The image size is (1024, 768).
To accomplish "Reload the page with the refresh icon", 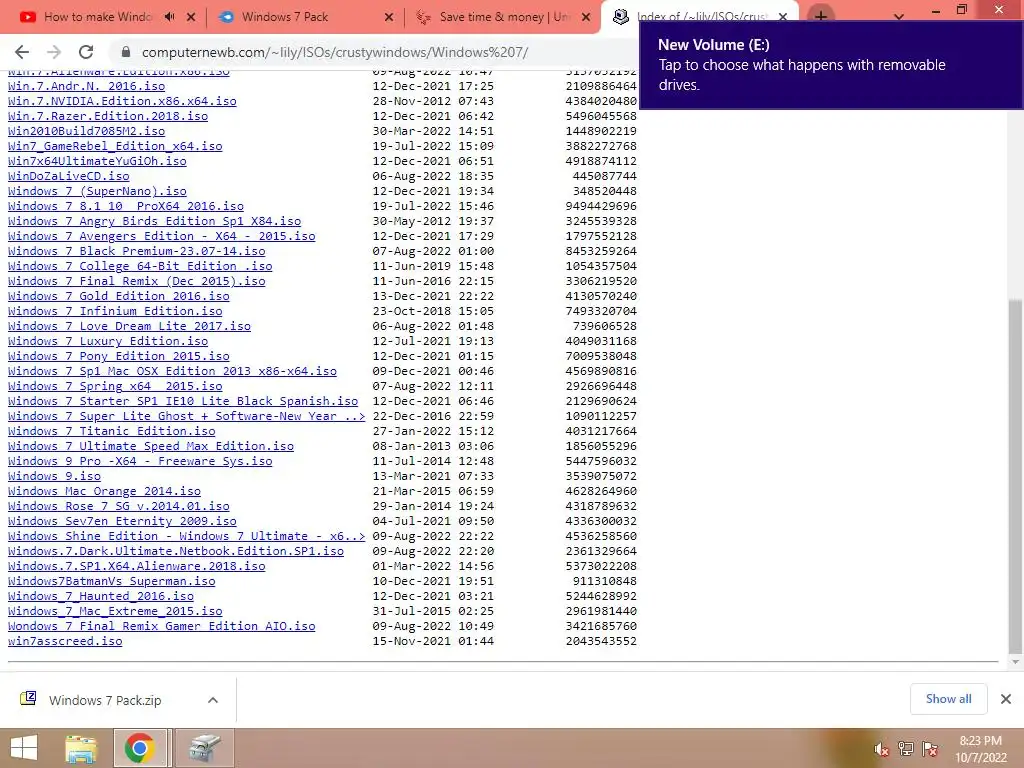I will [86, 52].
